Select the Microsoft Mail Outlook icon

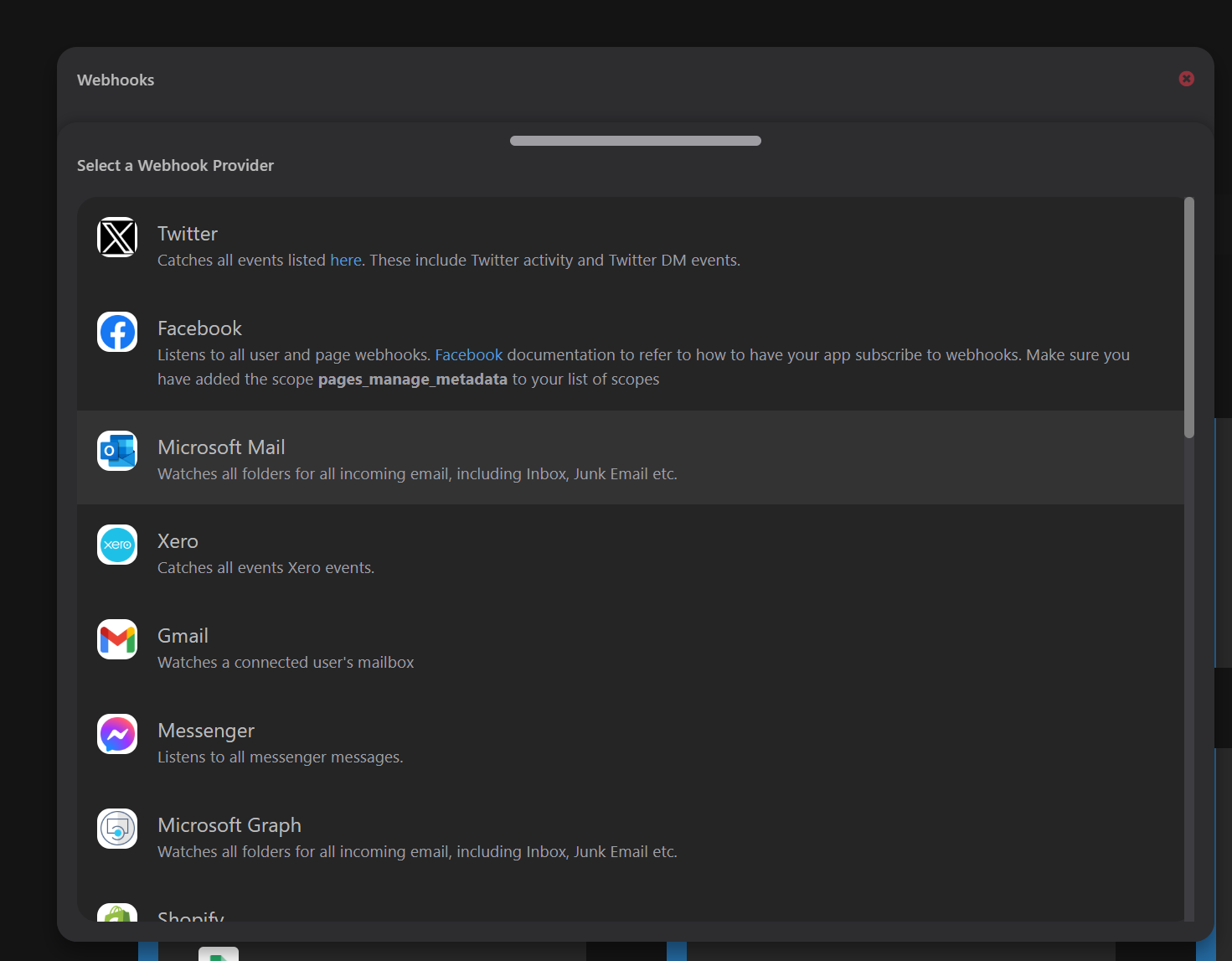[117, 451]
